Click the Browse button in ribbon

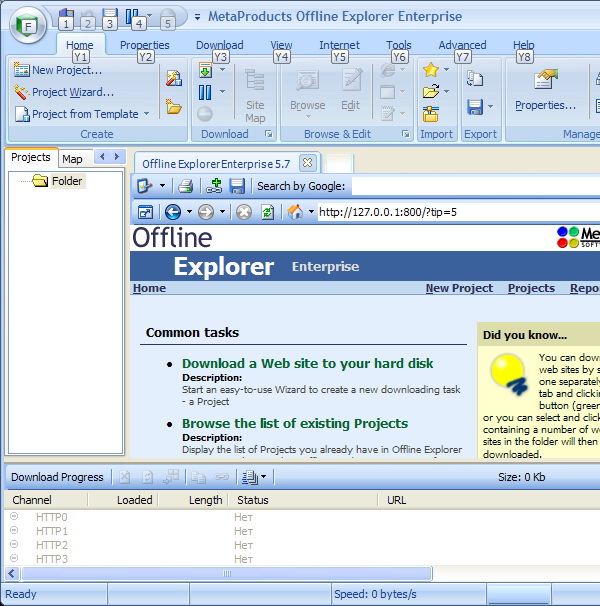coord(308,94)
